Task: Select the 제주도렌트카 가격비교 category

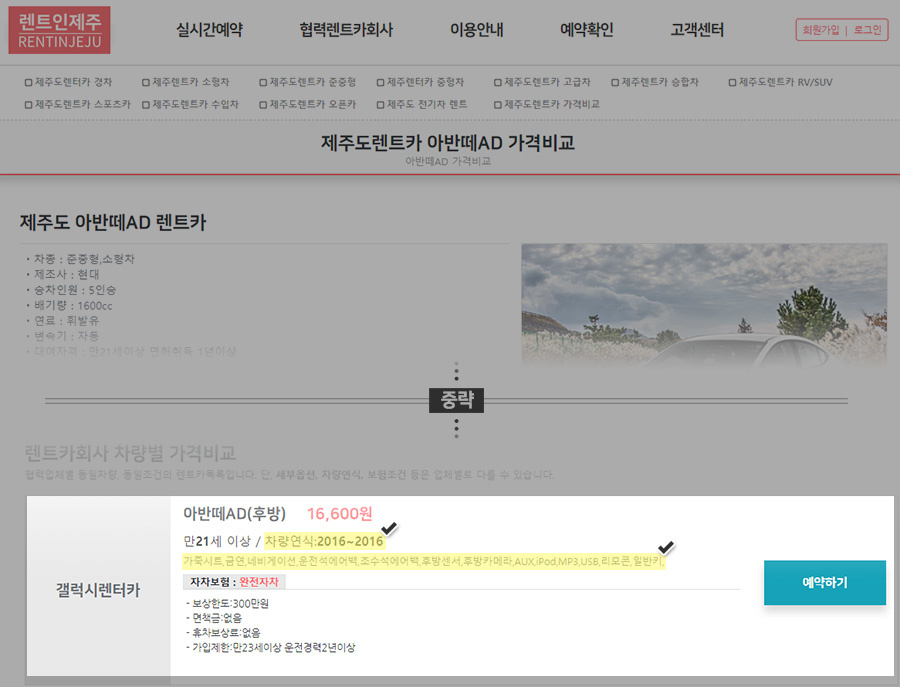Action: [547, 104]
